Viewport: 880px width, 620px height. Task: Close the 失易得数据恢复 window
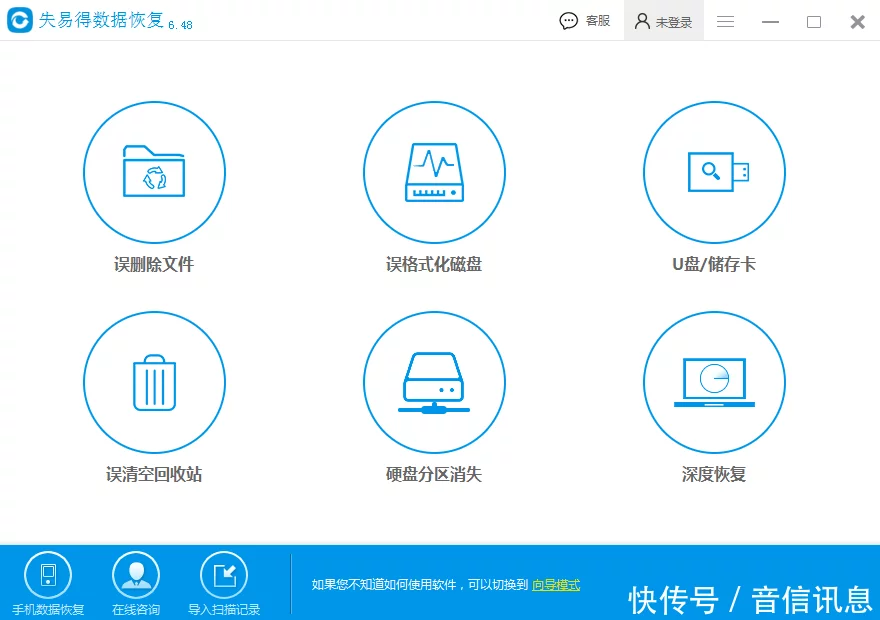point(858,21)
